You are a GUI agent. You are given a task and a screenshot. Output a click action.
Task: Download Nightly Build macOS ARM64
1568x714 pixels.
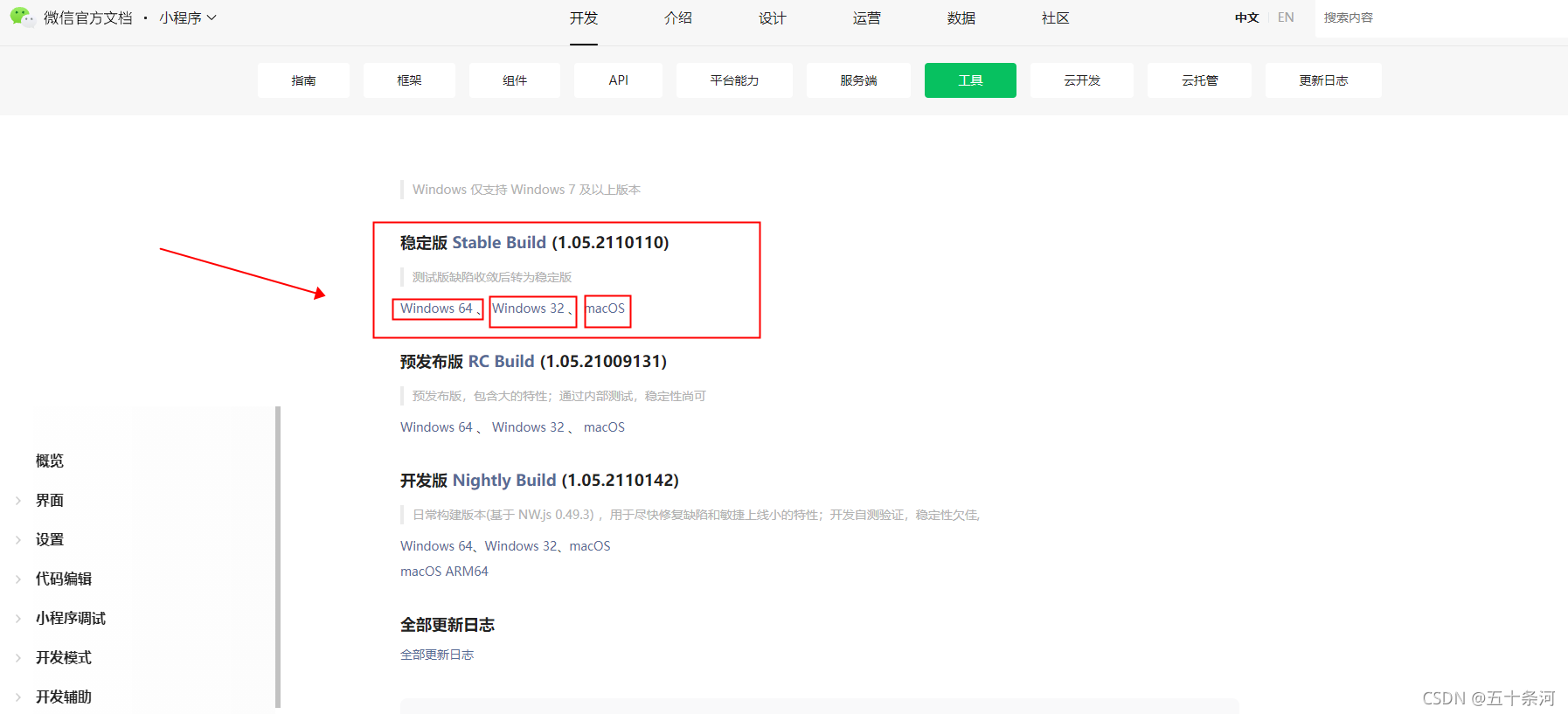click(x=444, y=572)
